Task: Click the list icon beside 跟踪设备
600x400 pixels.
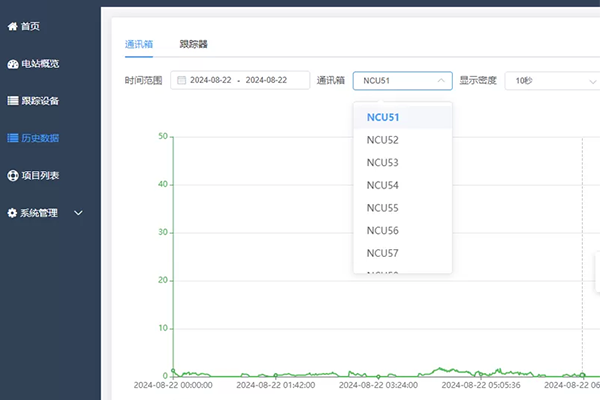Action: [12, 101]
